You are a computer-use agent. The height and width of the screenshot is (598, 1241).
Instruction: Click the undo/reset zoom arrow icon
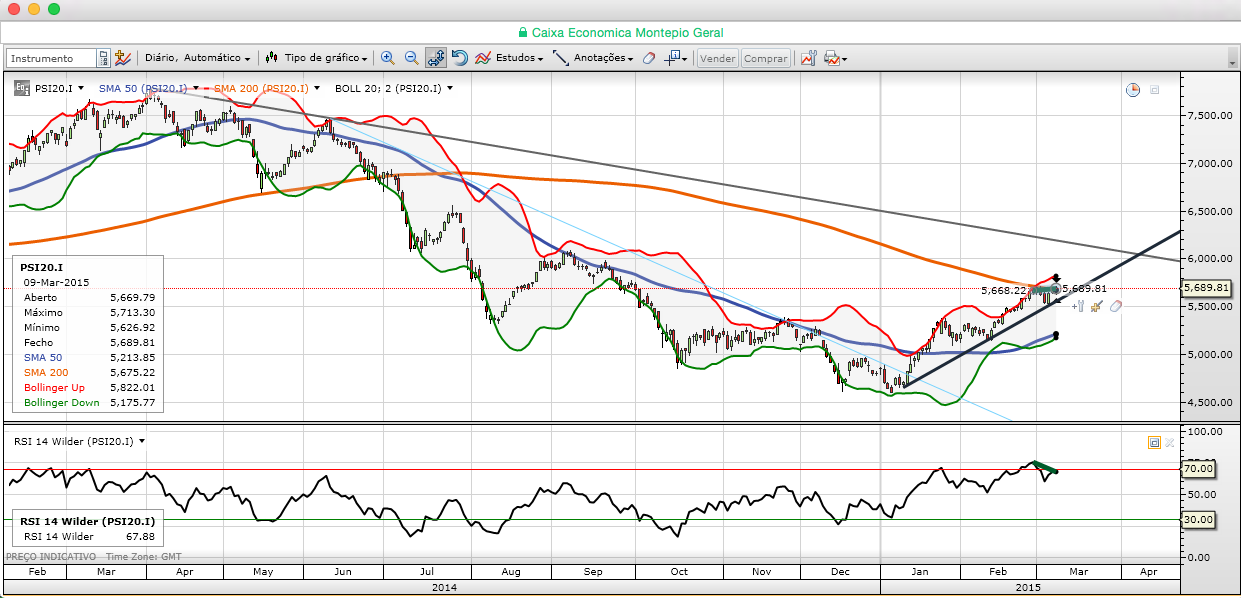tap(460, 59)
